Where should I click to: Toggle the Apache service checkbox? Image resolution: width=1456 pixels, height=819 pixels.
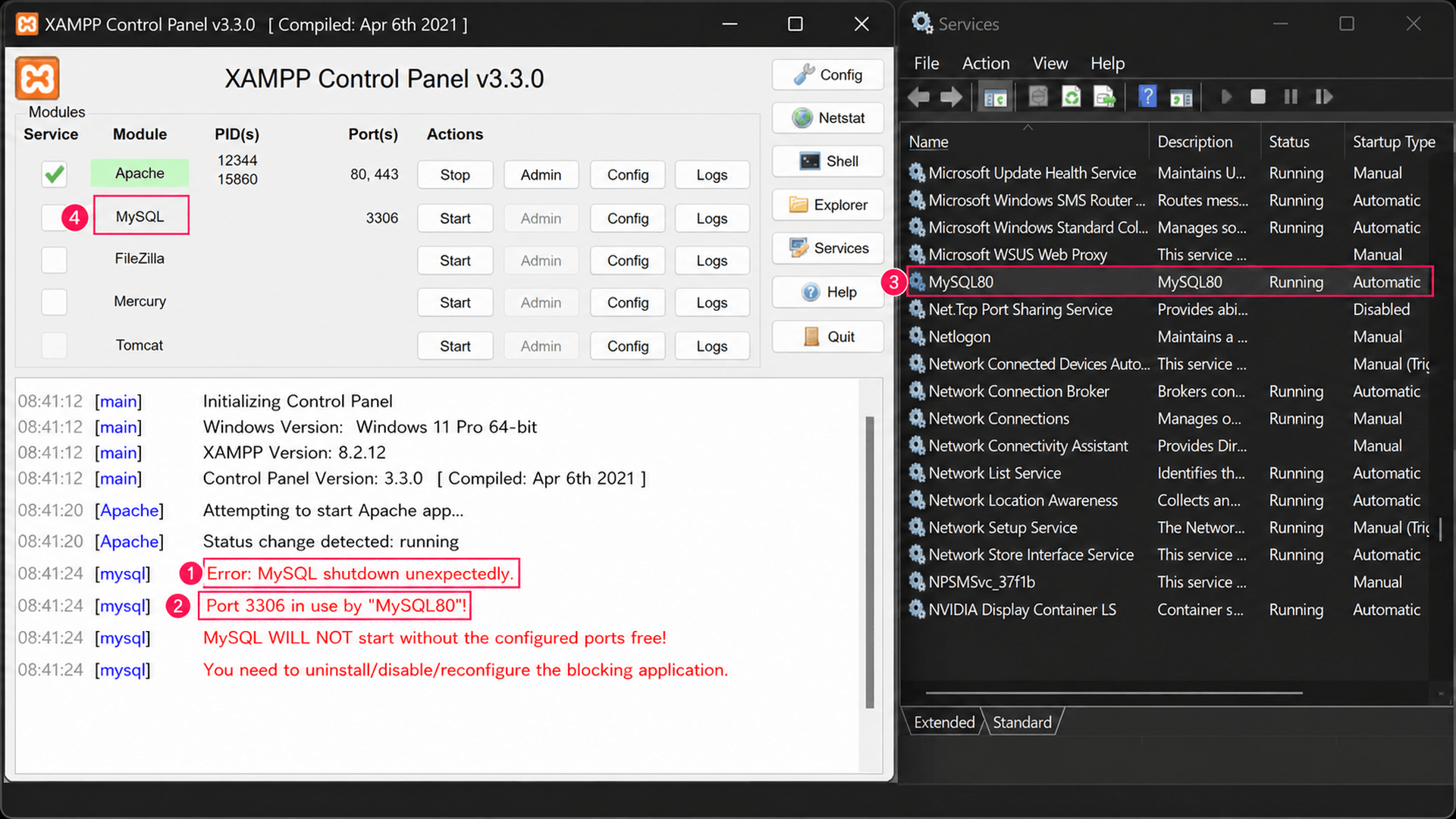(x=54, y=174)
